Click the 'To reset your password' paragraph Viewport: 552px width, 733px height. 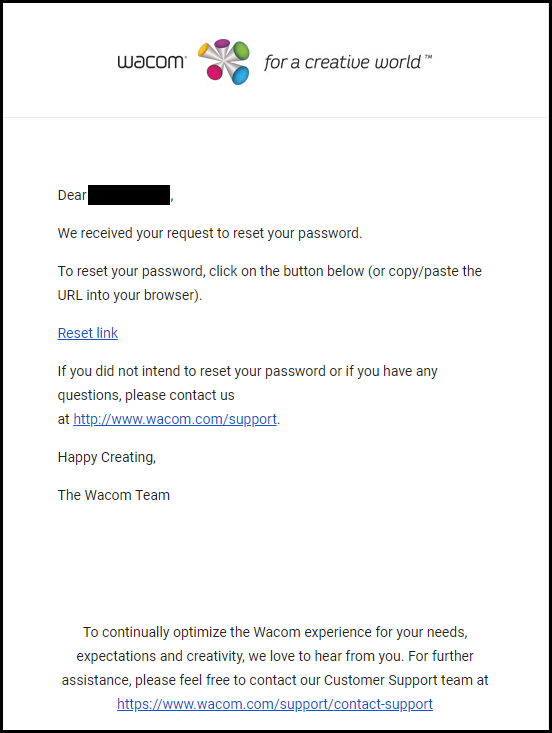[270, 283]
